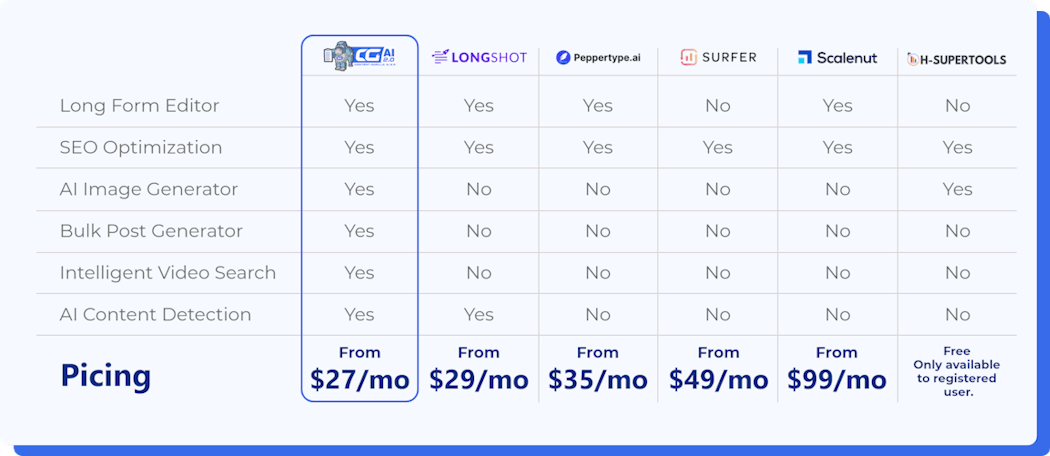Screen dimensions: 1050x456
Task: Click the Peppertype $35/mo price
Action: [598, 380]
